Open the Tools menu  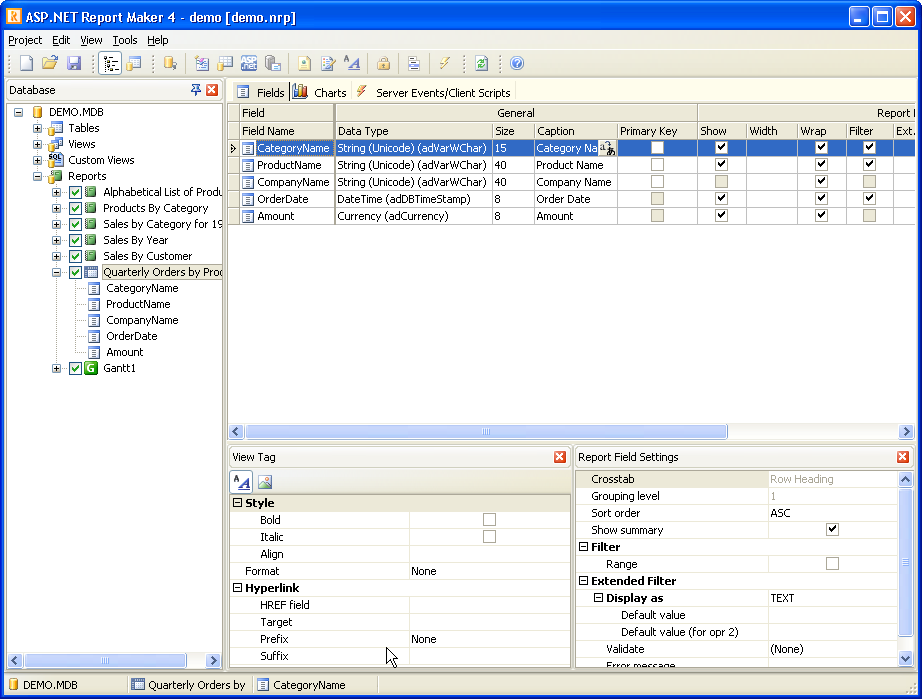(125, 40)
